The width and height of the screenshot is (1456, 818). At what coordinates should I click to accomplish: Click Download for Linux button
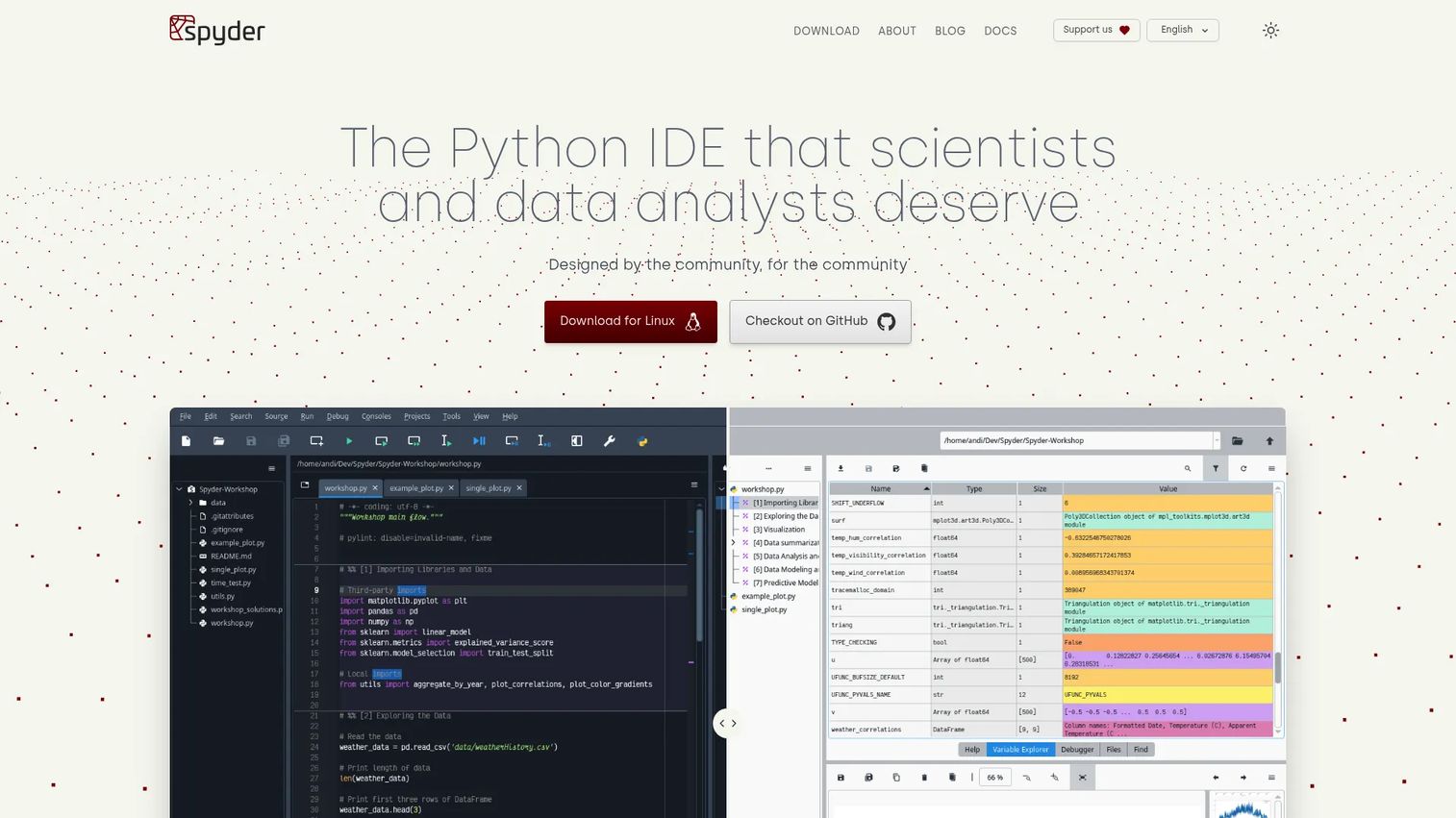(631, 321)
